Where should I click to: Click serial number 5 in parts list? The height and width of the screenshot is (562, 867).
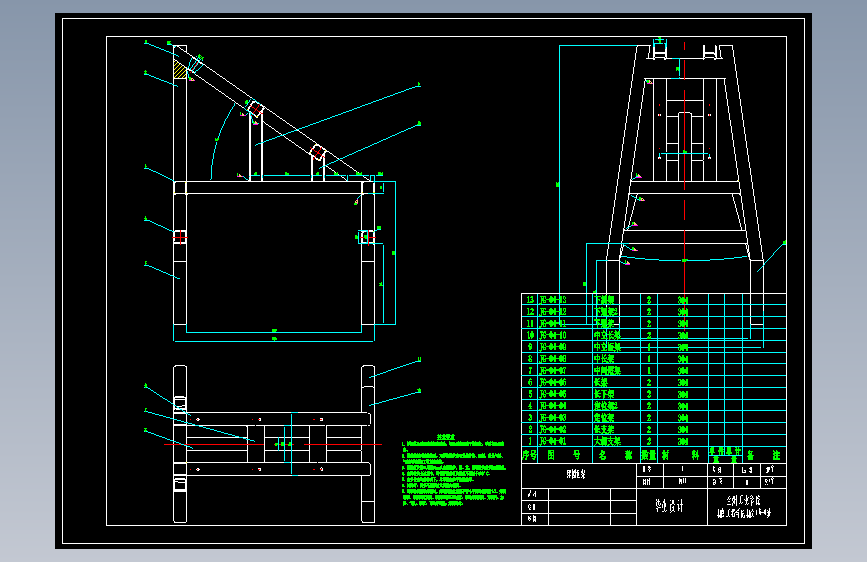tap(530, 394)
